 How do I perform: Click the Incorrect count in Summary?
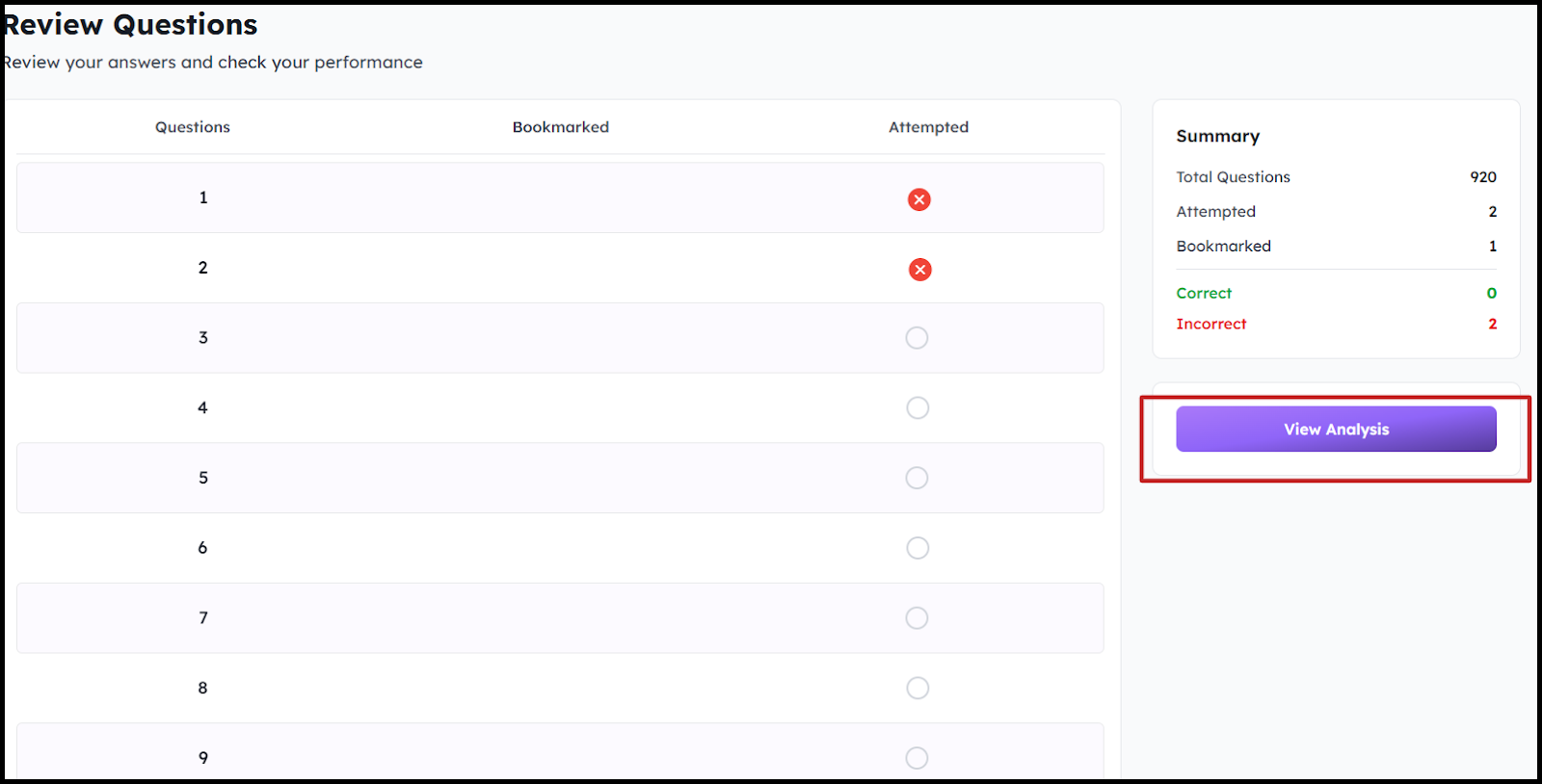(1492, 325)
